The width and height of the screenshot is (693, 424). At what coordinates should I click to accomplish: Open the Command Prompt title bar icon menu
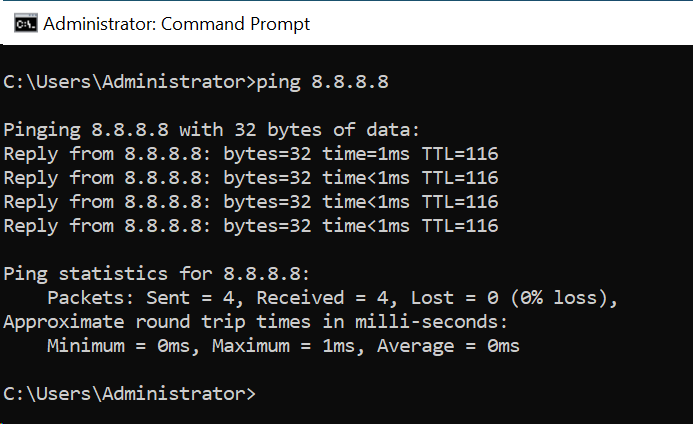(x=25, y=23)
